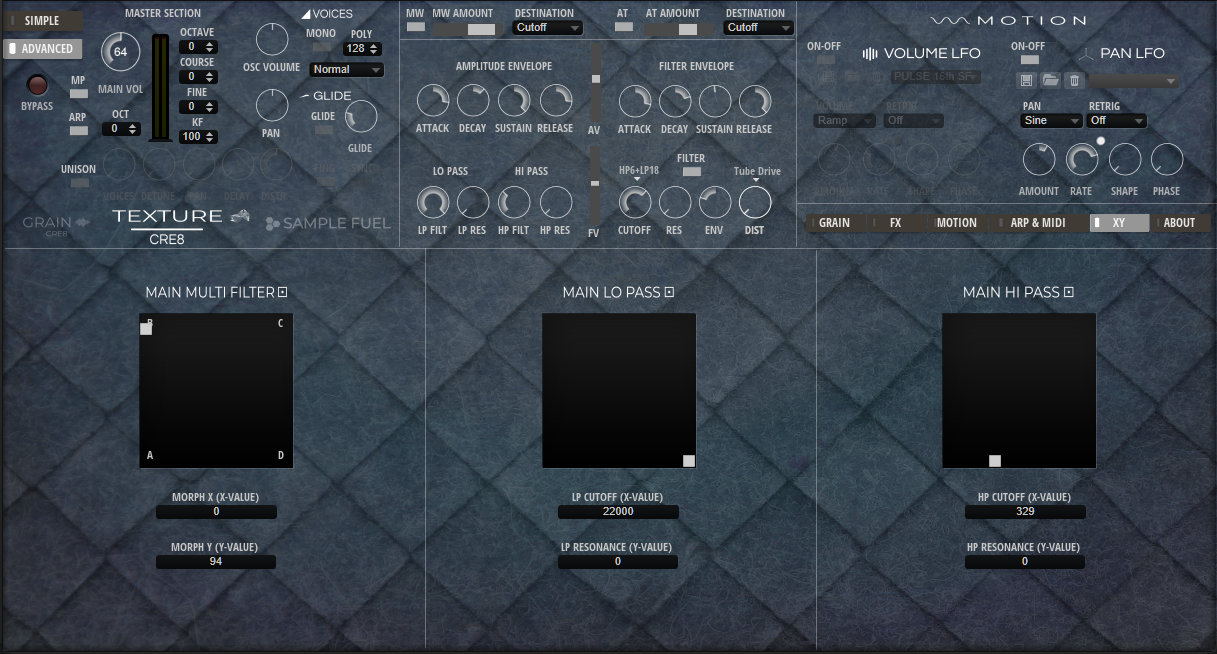Click the filter Cutoff knob
Screen dimensions: 1217x654
[x=635, y=203]
